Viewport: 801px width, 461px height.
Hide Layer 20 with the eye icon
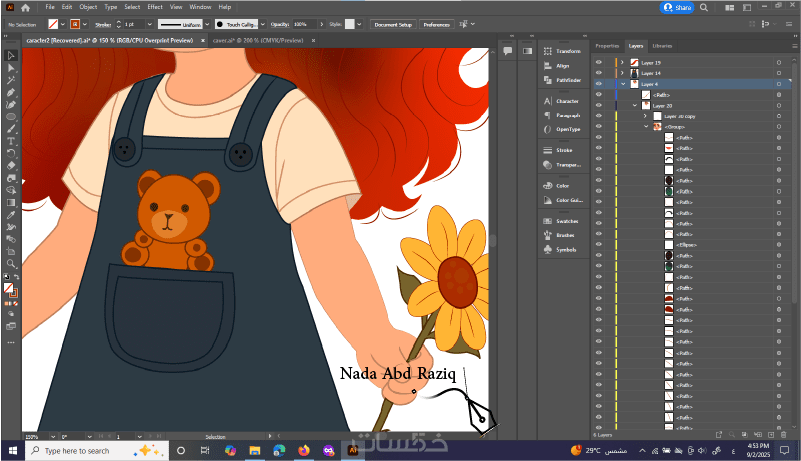(x=599, y=105)
